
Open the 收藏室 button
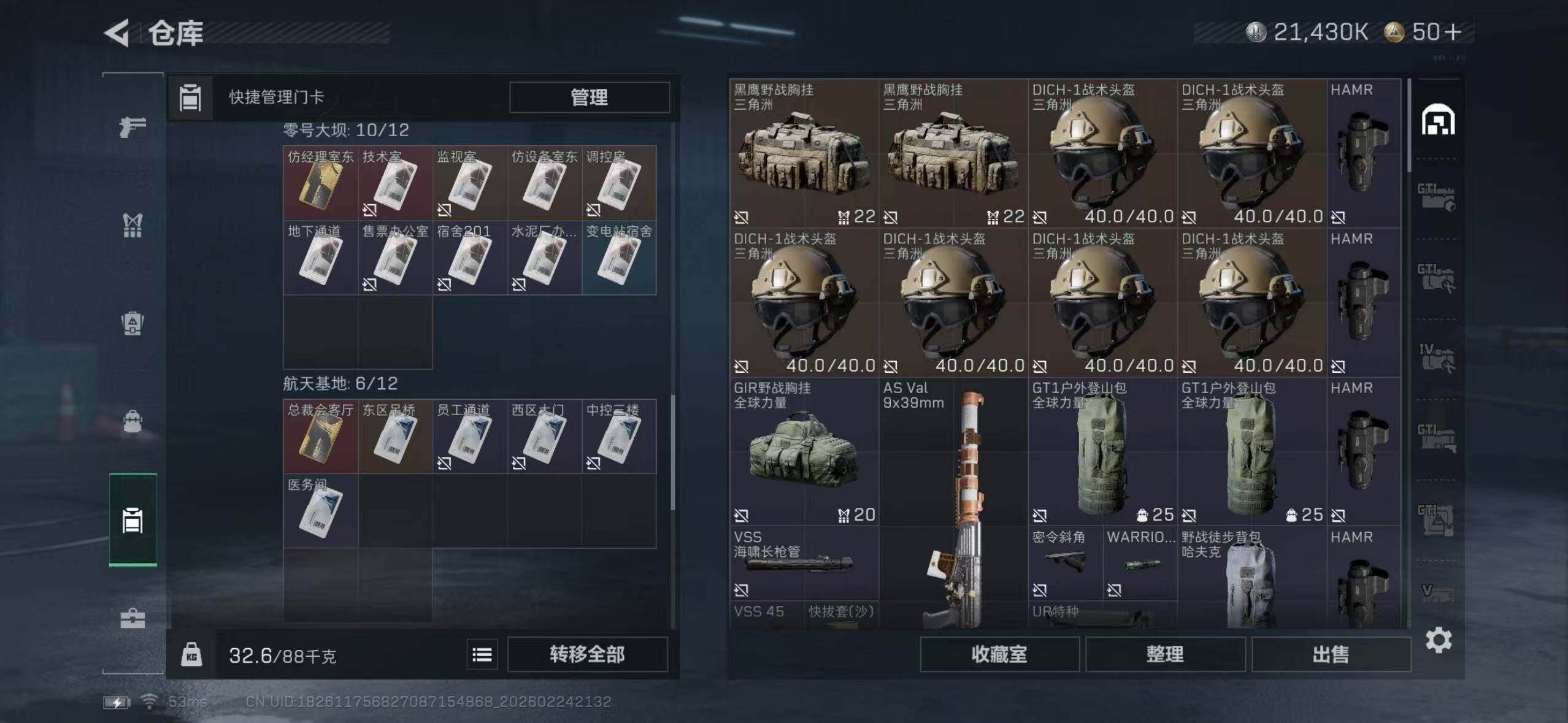tap(999, 654)
